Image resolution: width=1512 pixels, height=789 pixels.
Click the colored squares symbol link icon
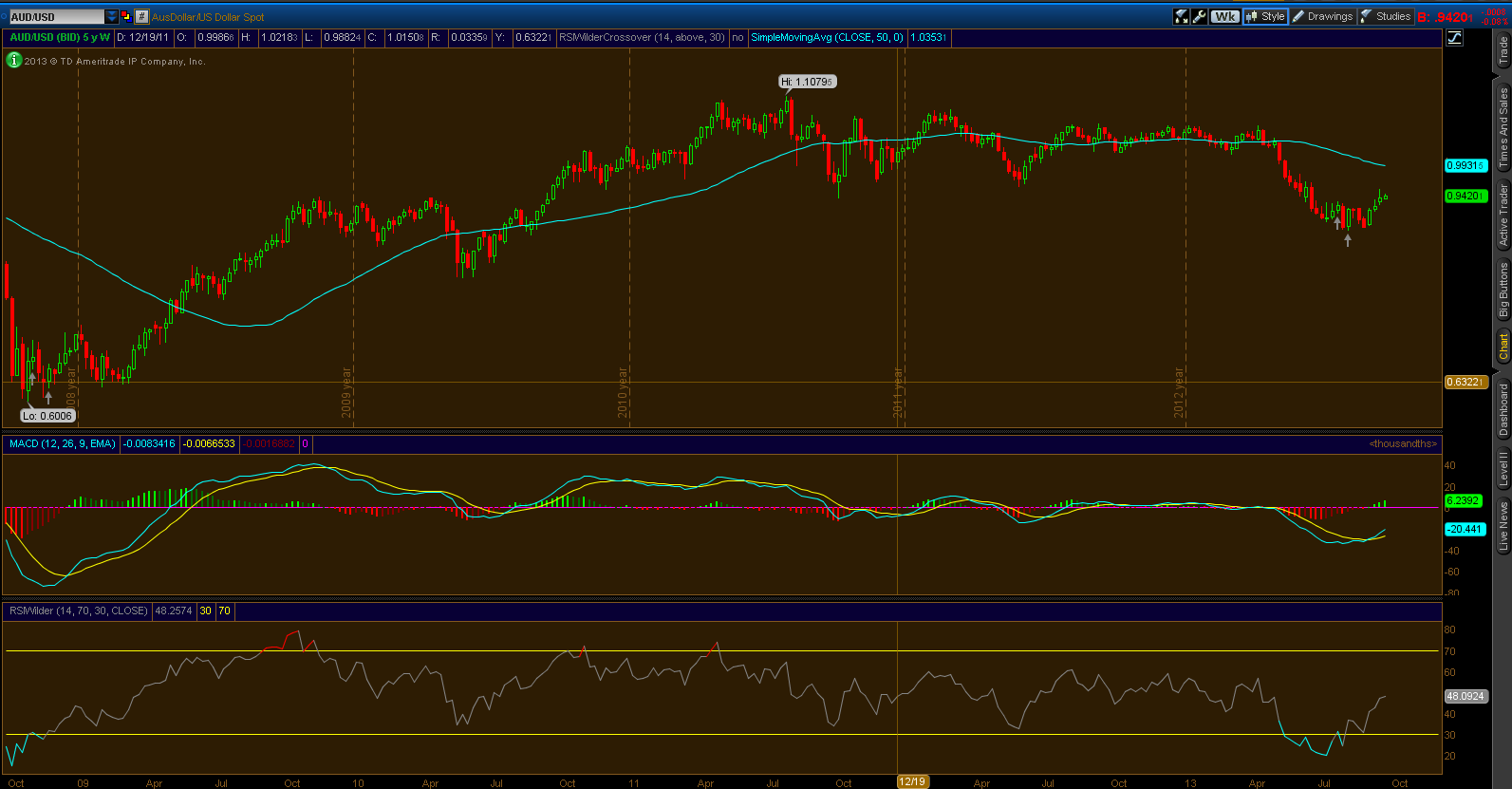[126, 16]
